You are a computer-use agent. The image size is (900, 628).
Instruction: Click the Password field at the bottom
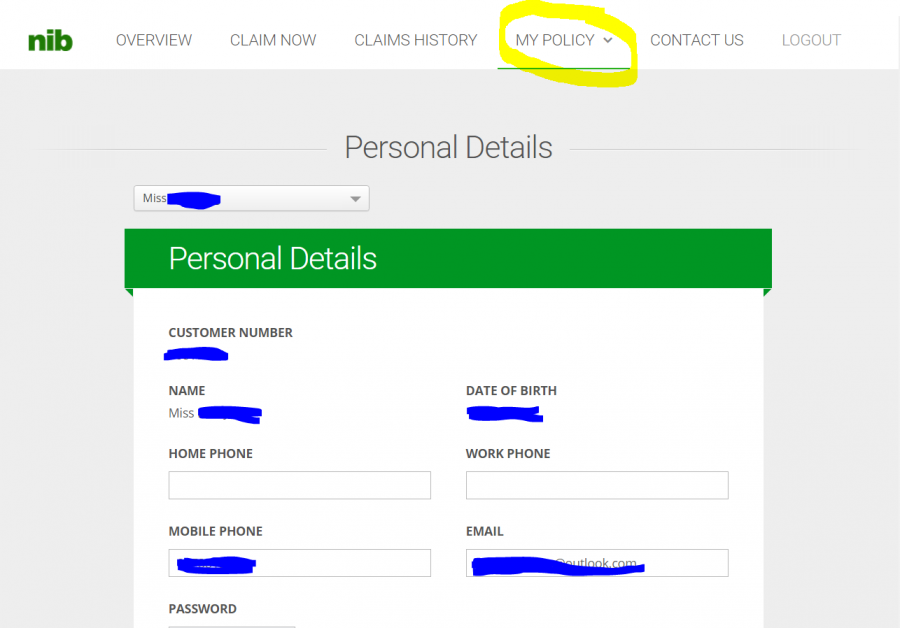pos(232,624)
